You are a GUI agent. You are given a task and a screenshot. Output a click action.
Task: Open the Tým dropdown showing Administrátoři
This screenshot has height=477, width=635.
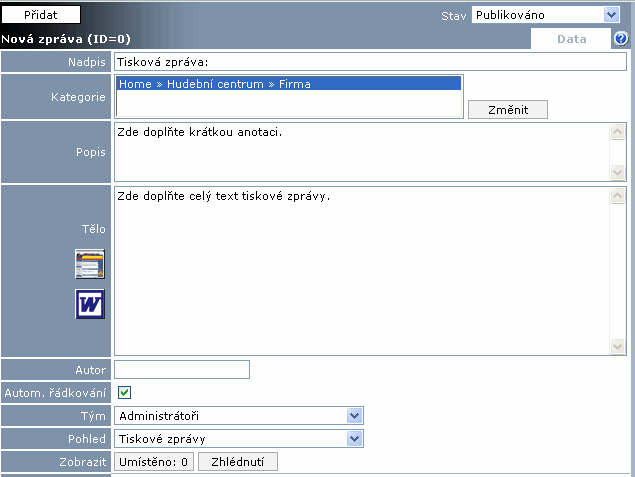pyautogui.click(x=238, y=415)
